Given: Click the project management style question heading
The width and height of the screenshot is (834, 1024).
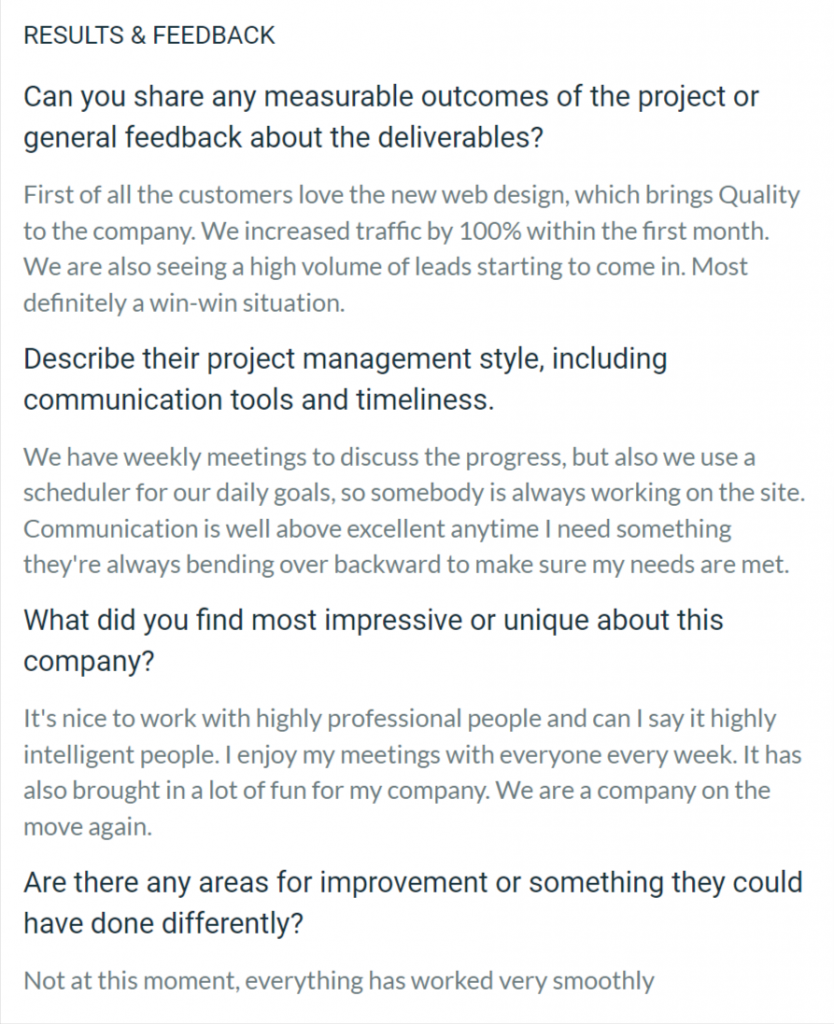Looking at the screenshot, I should coord(345,379).
